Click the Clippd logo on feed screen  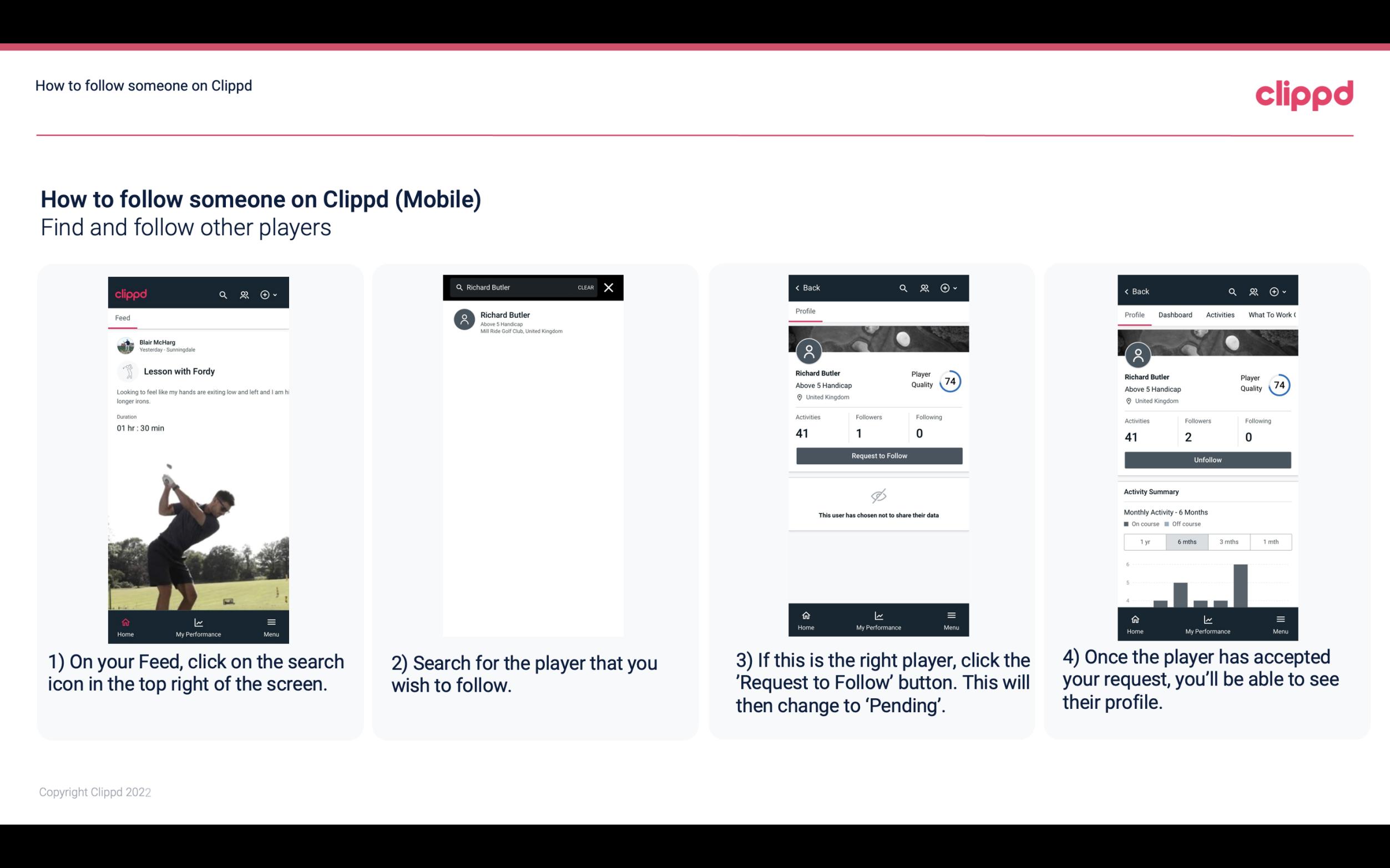pyautogui.click(x=130, y=293)
